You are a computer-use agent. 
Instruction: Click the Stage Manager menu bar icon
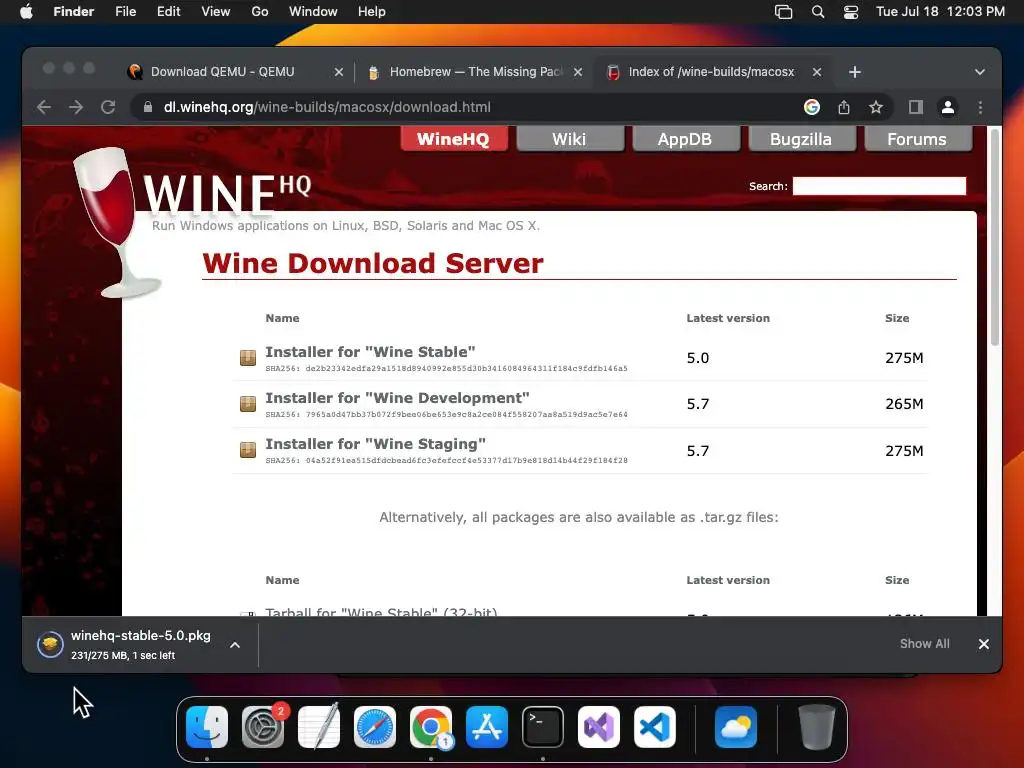(x=784, y=12)
